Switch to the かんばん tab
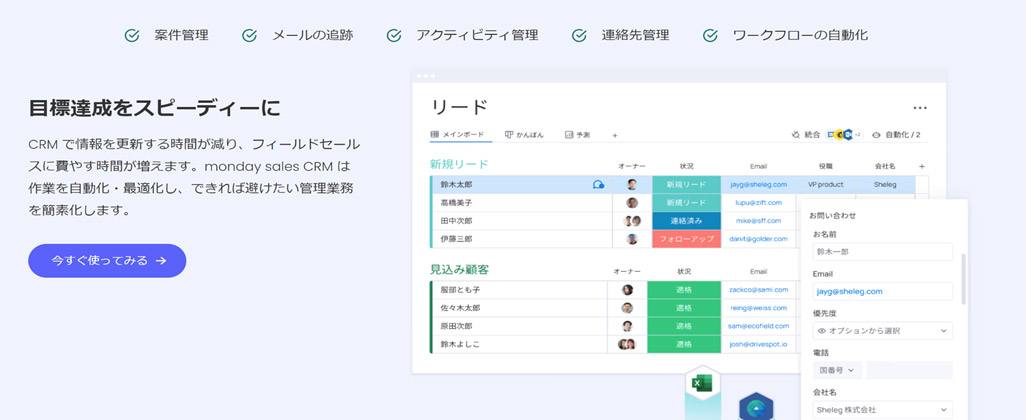Image resolution: width=1026 pixels, height=420 pixels. [x=525, y=135]
